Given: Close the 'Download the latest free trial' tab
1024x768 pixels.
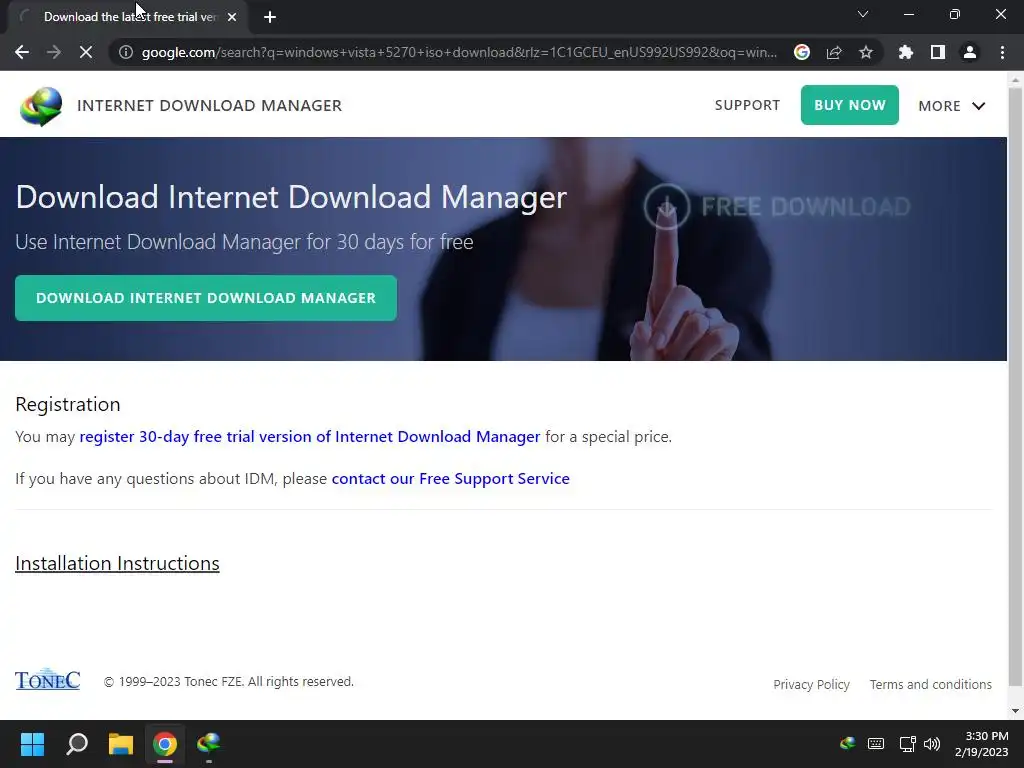Looking at the screenshot, I should pos(232,17).
